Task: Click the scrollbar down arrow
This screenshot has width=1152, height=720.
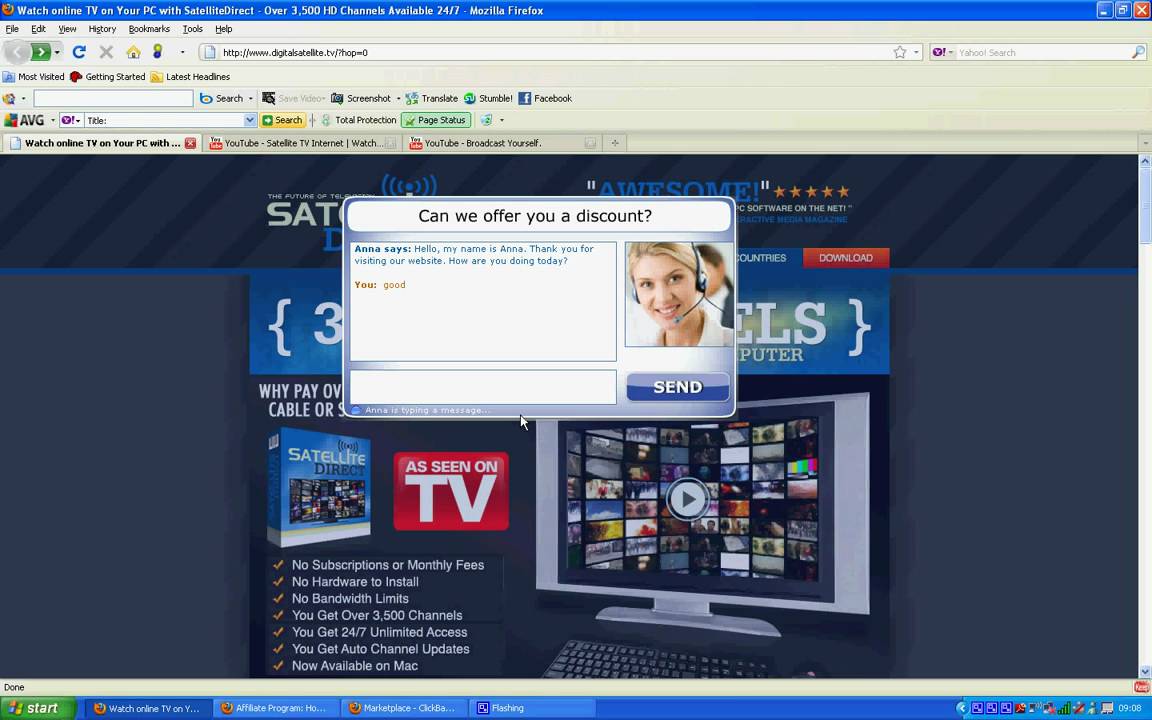Action: tap(1145, 672)
